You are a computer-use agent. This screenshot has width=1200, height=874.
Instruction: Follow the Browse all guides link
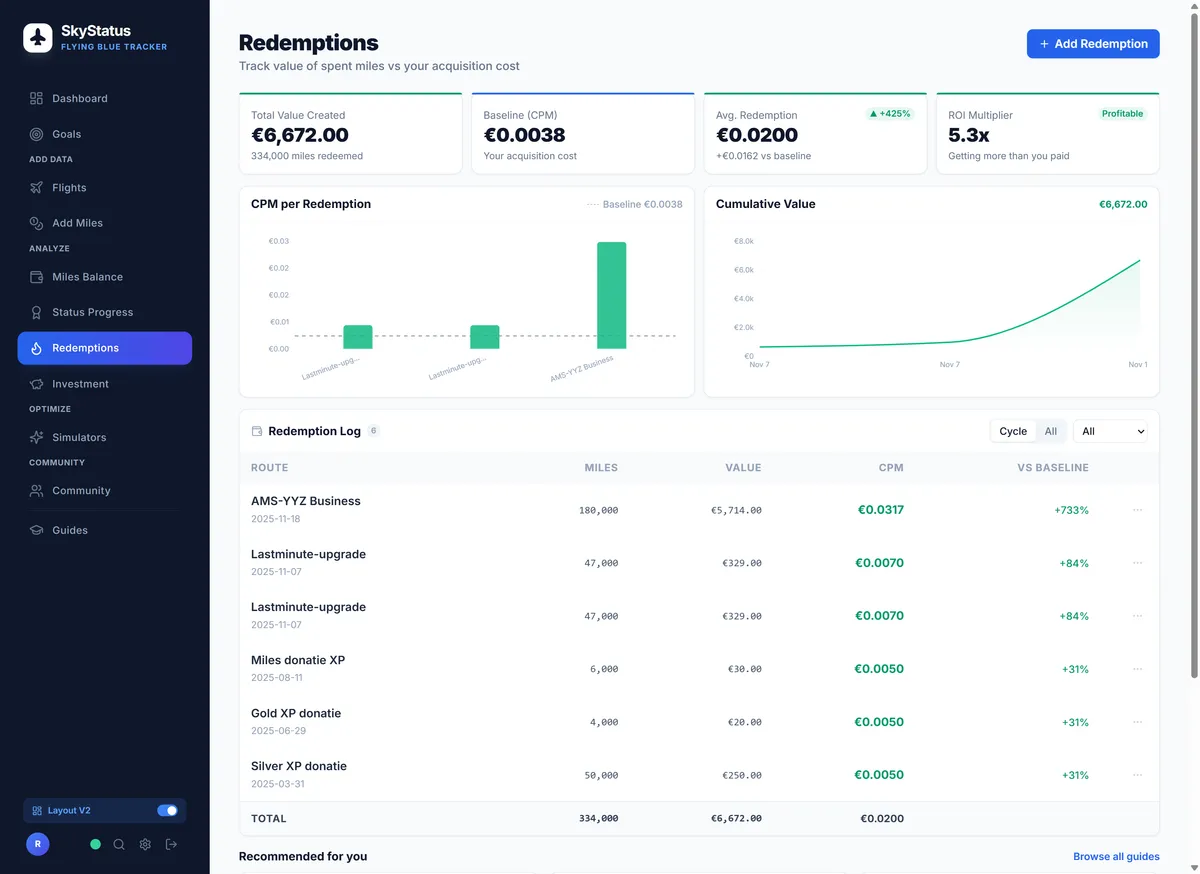click(1116, 856)
